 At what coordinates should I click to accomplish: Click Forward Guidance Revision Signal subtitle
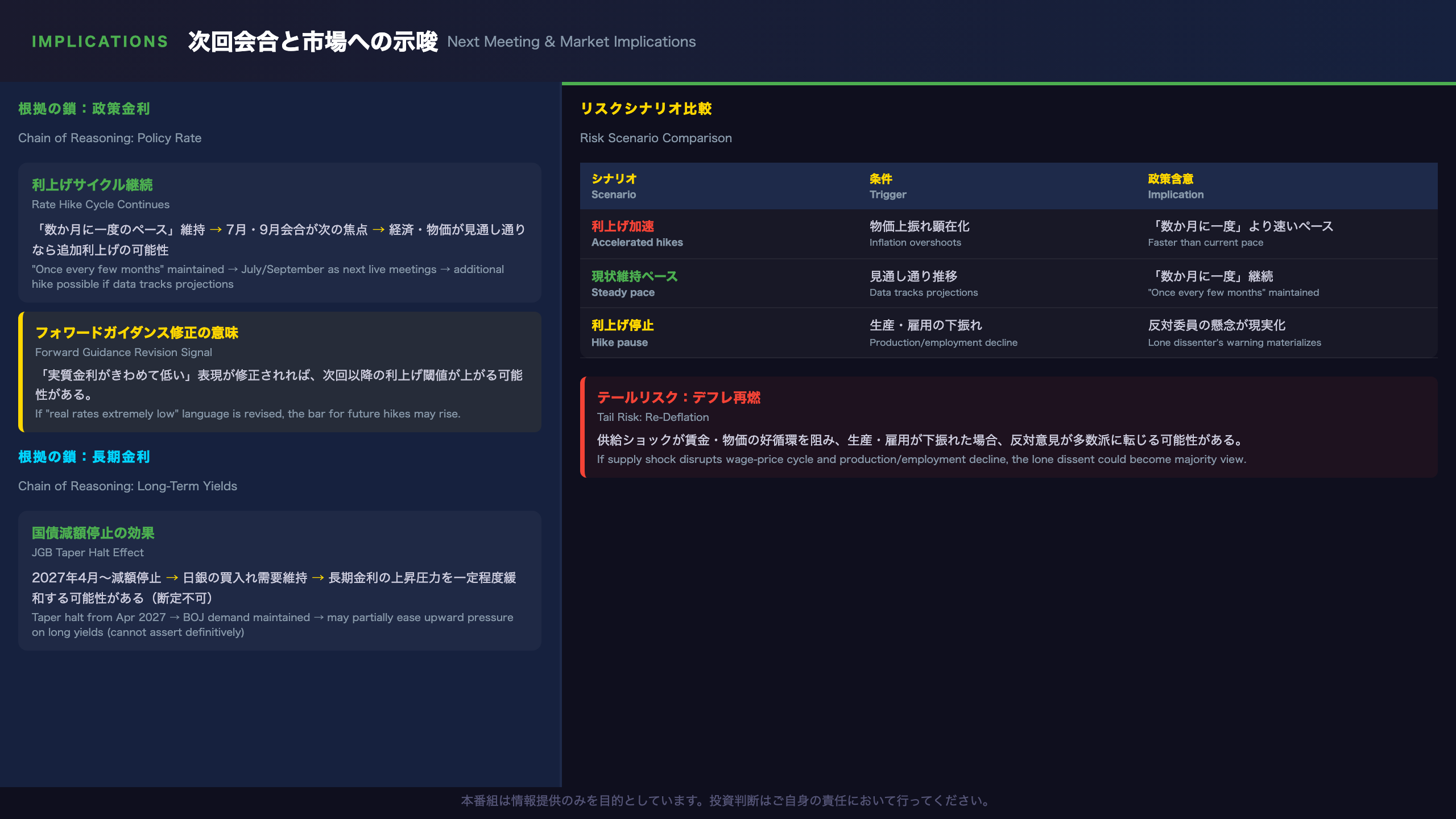coord(123,352)
